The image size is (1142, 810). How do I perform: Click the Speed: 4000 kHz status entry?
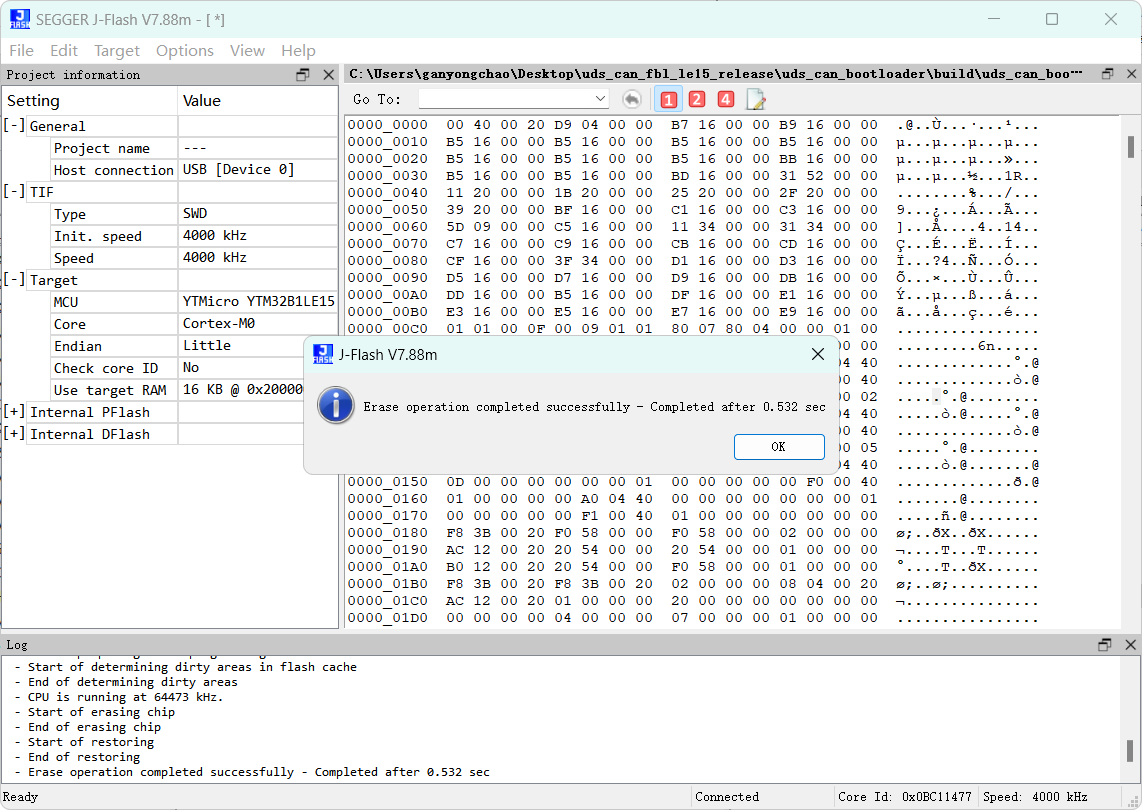[1035, 797]
